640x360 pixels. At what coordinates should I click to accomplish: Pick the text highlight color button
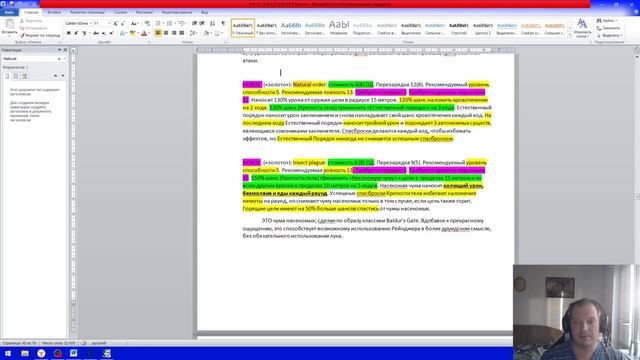(x=132, y=33)
